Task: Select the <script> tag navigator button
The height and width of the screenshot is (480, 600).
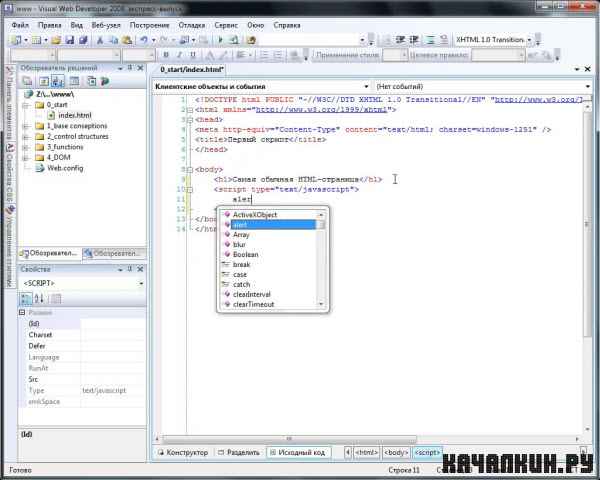Action: [x=427, y=452]
